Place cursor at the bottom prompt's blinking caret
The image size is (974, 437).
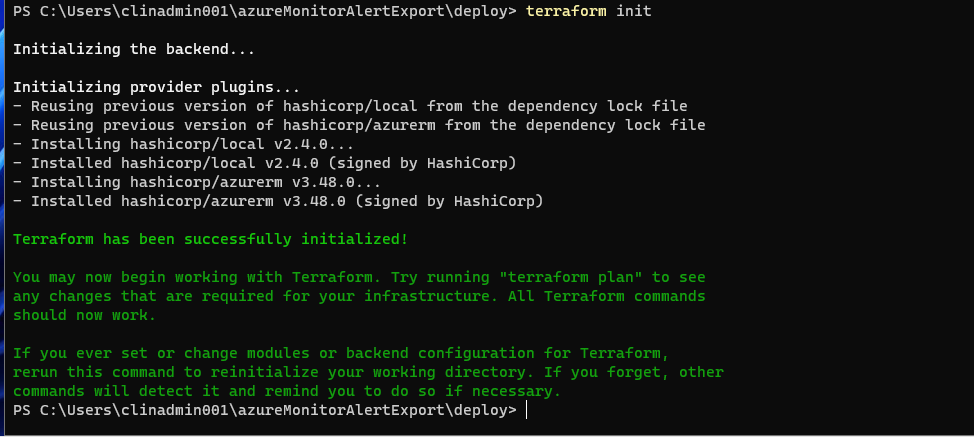click(x=526, y=410)
